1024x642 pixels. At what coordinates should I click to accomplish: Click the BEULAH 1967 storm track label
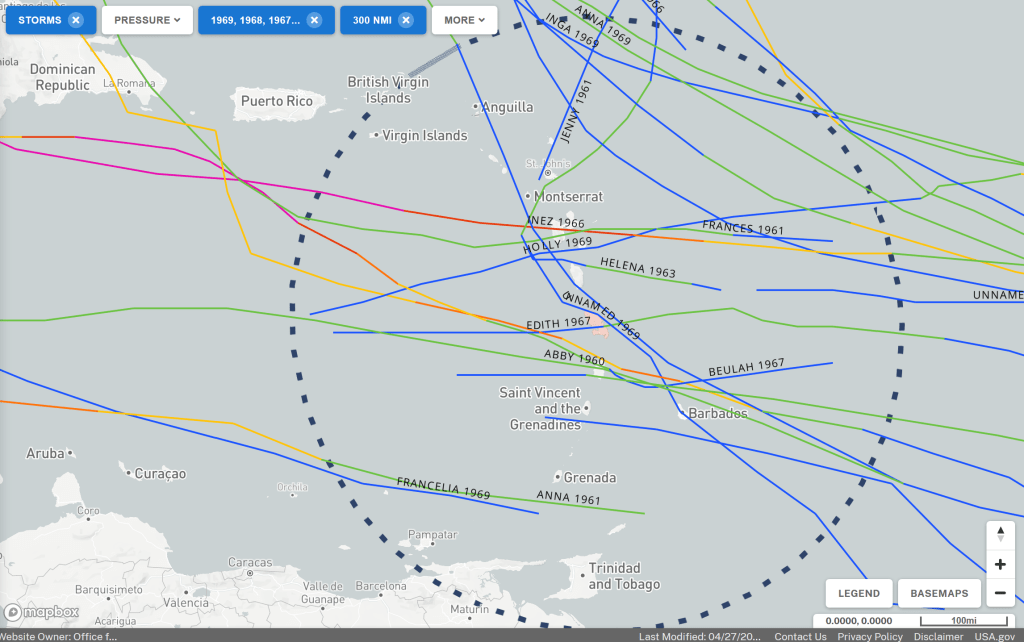click(746, 368)
